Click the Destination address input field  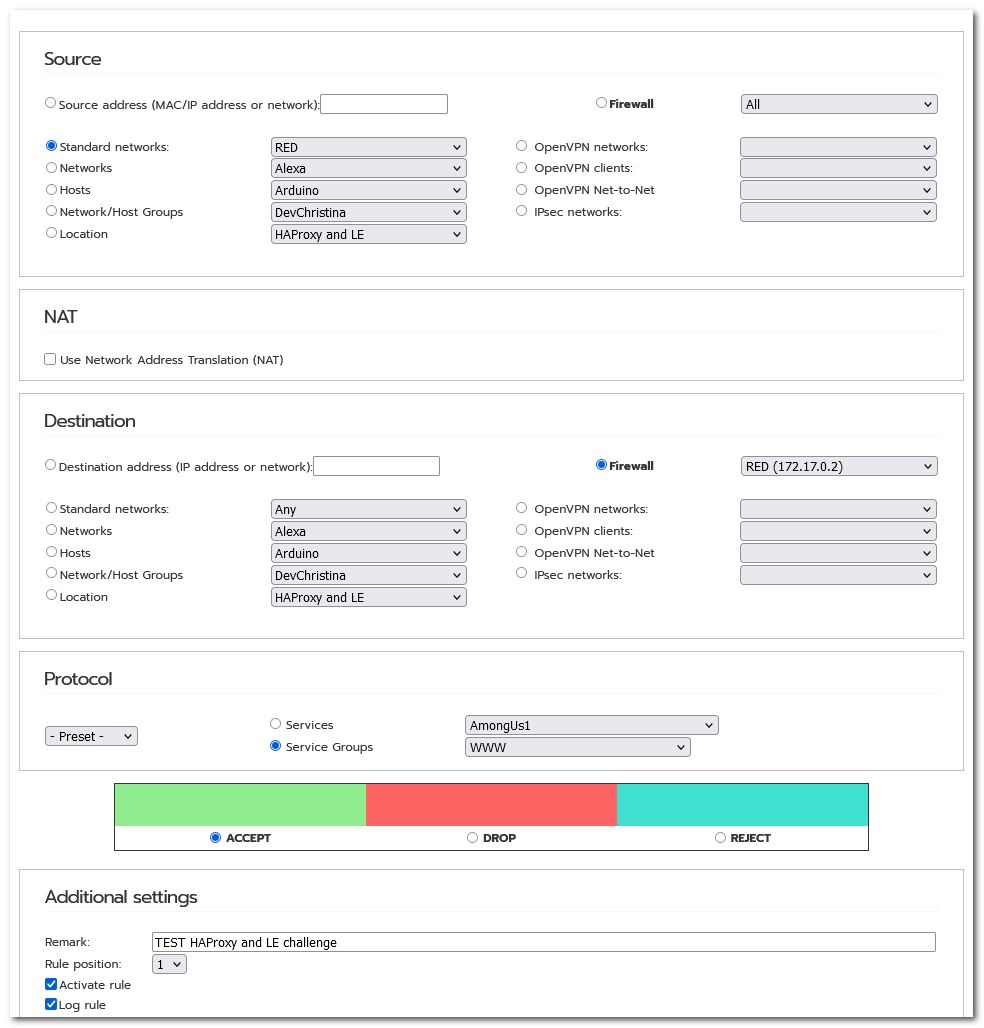point(376,466)
